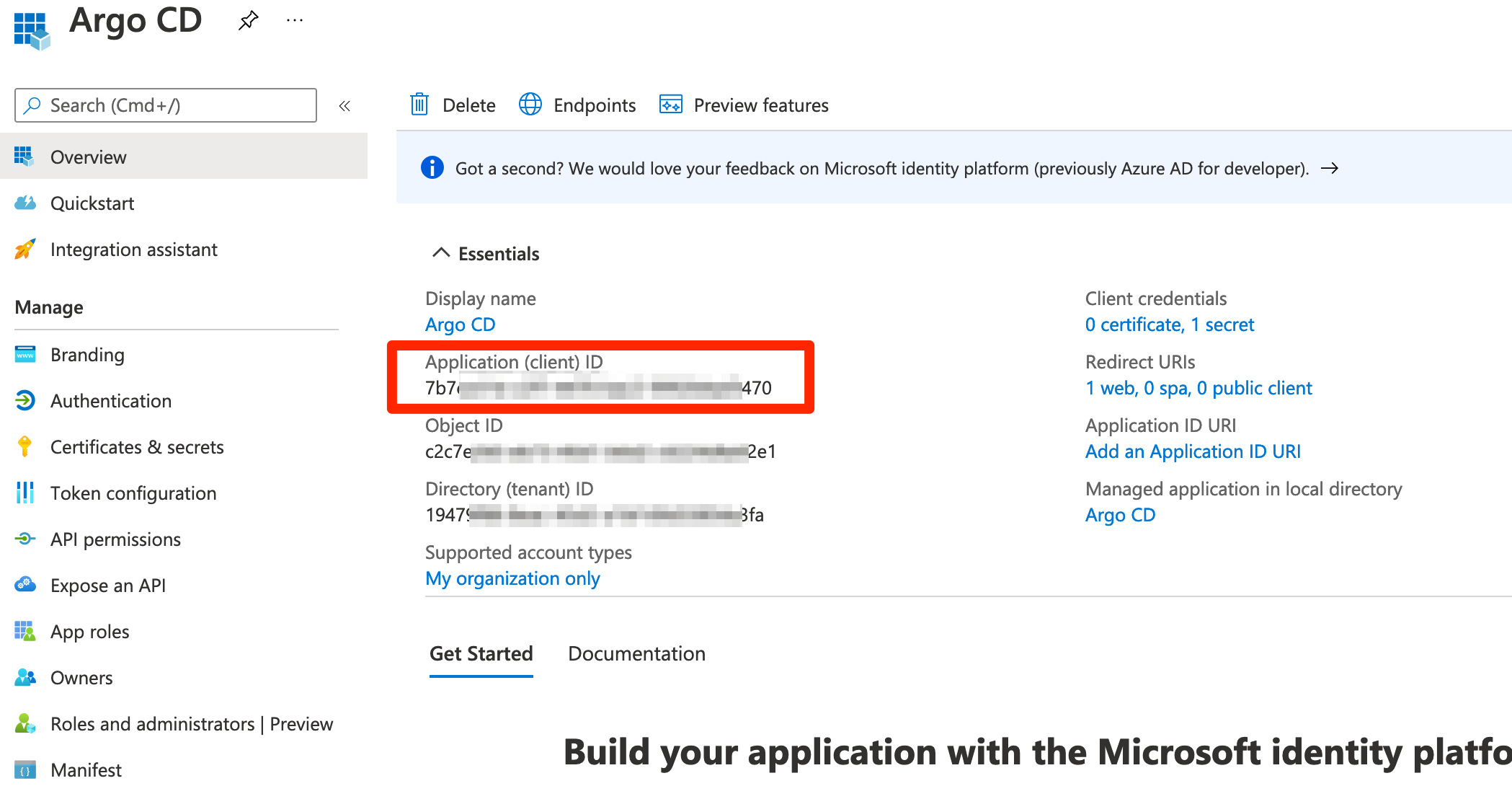Click the Preview features icon
This screenshot has width=1512, height=799.
670,105
